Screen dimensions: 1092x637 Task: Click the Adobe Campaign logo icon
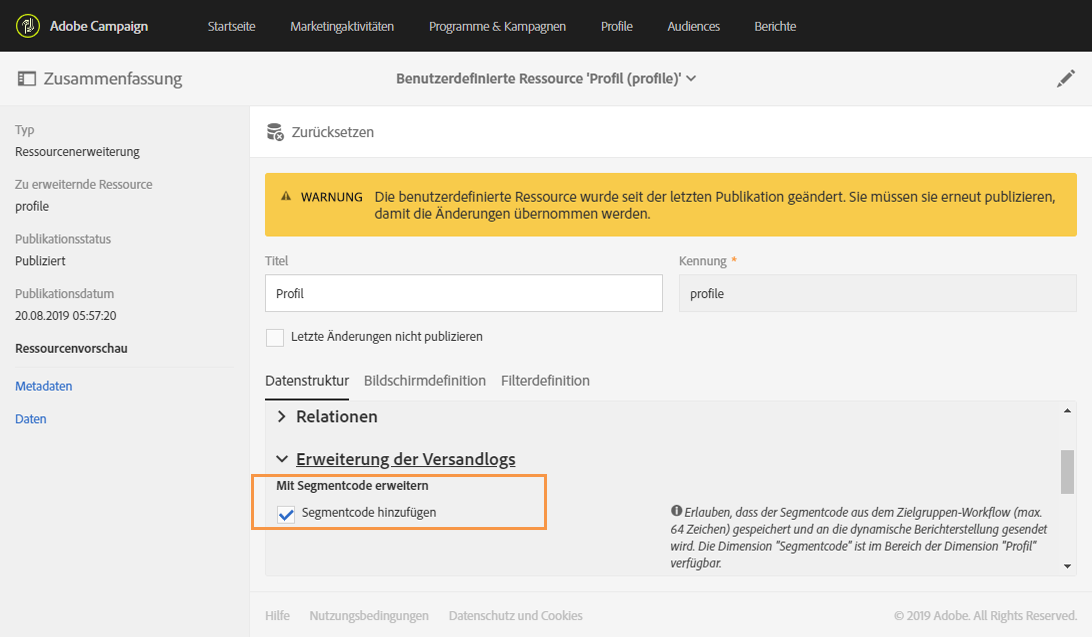(28, 26)
